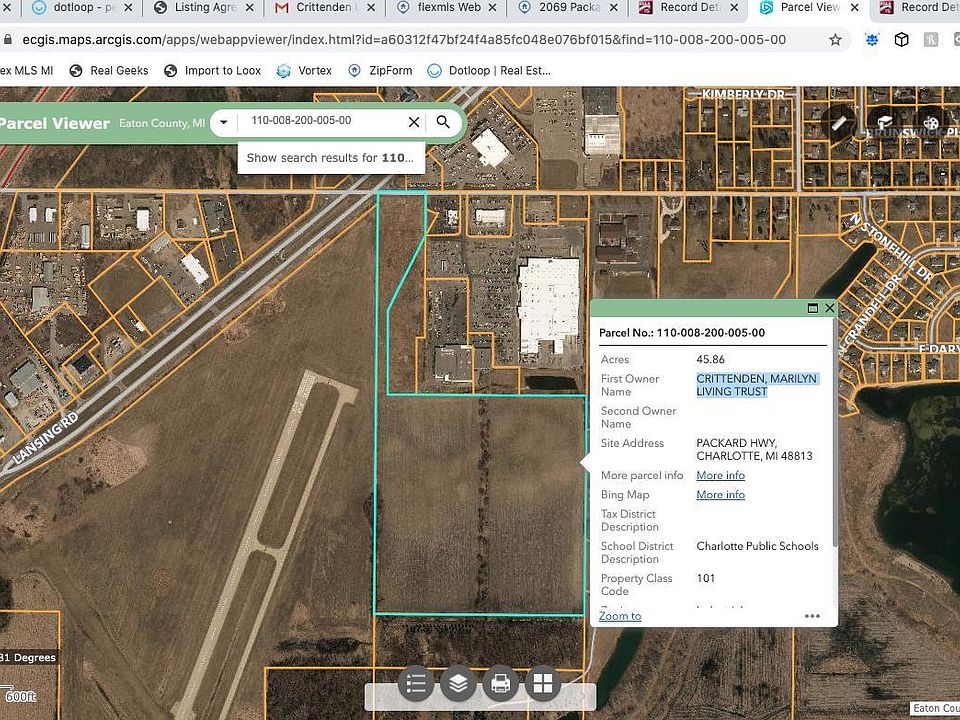
Task: Close the parcel info popup
Action: click(x=830, y=308)
